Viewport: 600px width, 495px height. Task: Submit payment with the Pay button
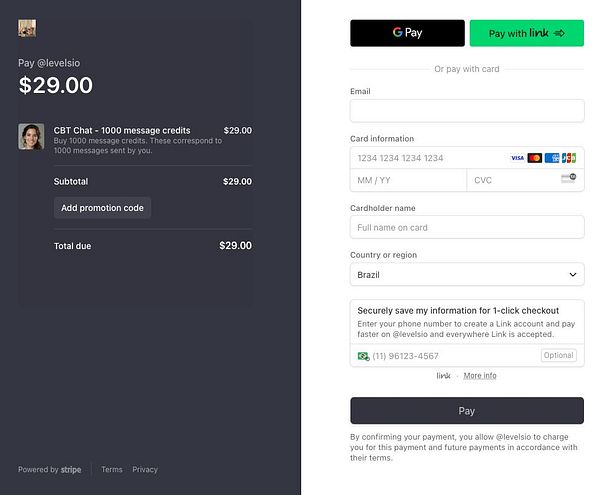pos(467,411)
